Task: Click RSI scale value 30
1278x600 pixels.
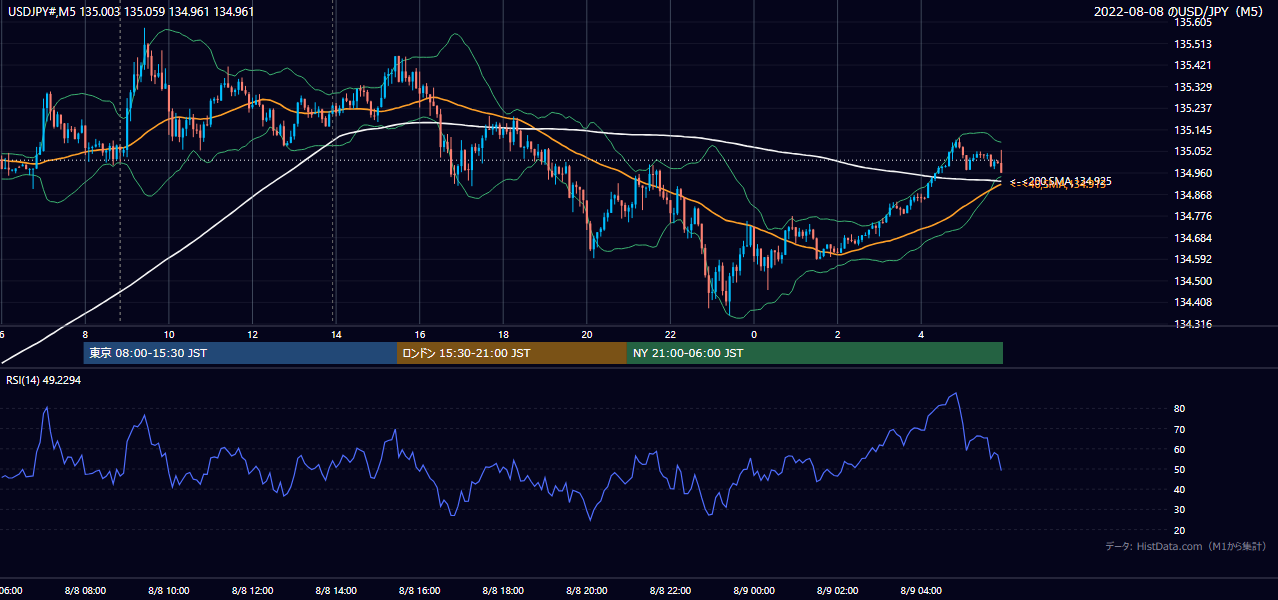Action: click(x=1180, y=510)
